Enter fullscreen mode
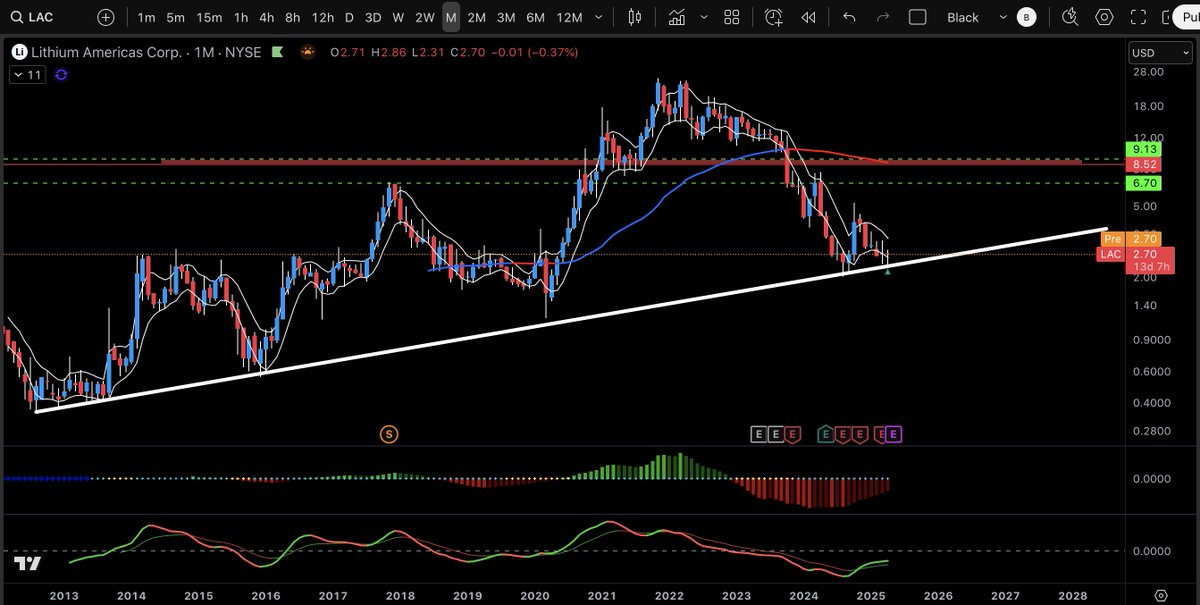Screen dimensions: 1200x605 pos(1138,17)
